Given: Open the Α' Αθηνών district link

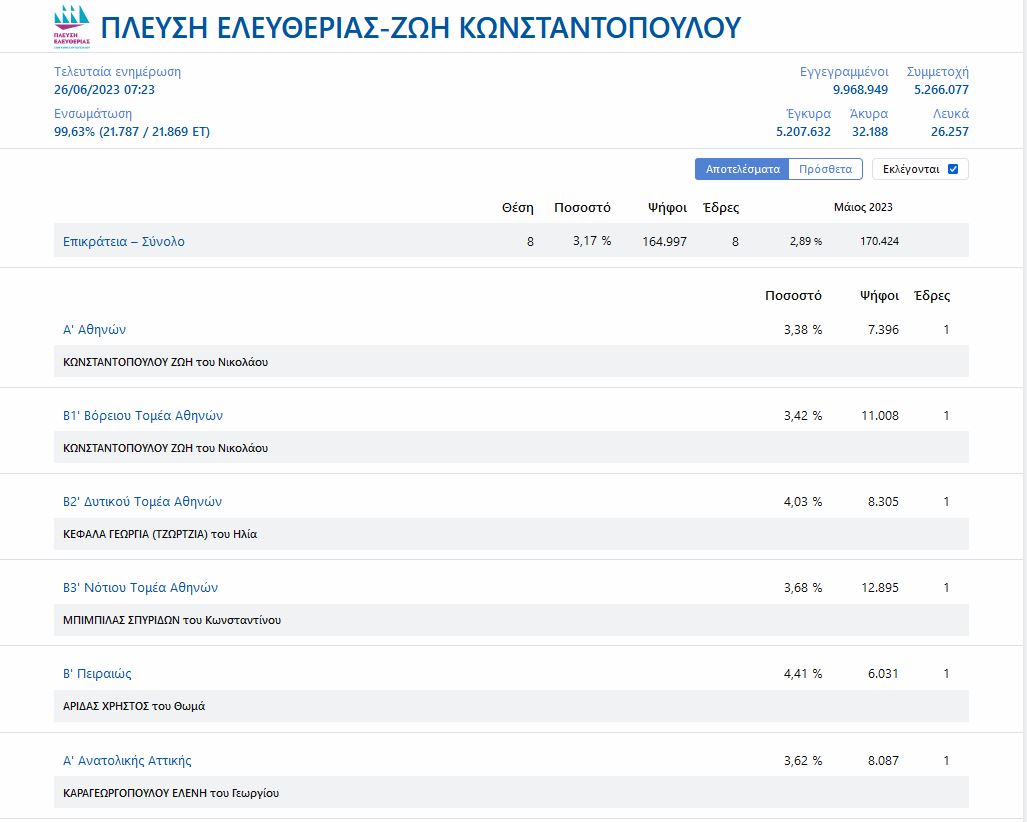Looking at the screenshot, I should click(x=94, y=329).
